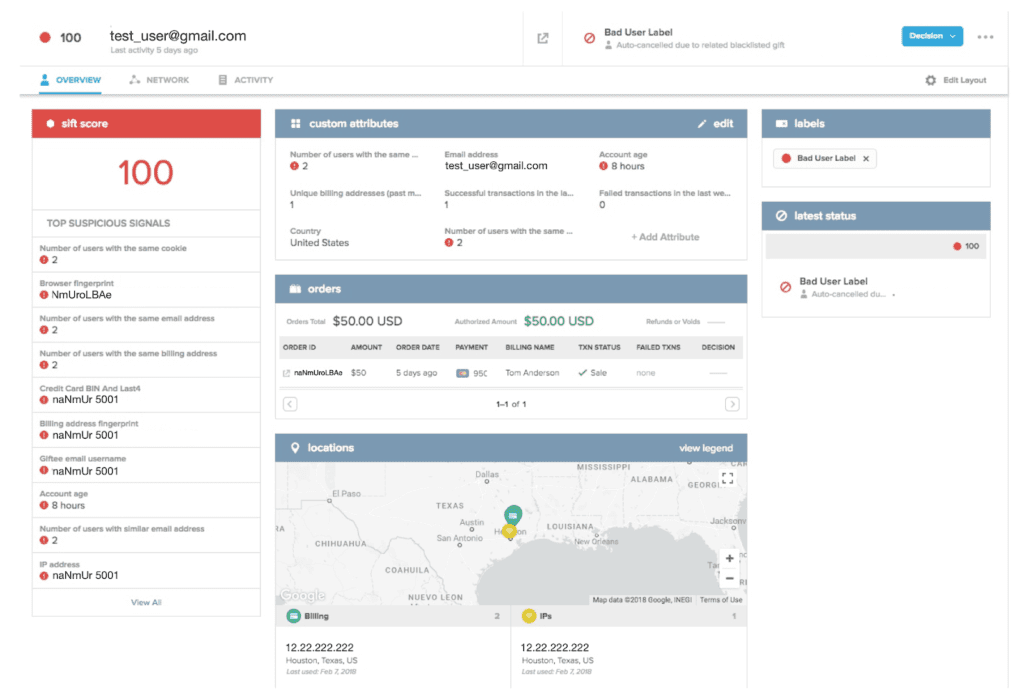
Task: Click the TXN STATUS column header
Action: 599,347
